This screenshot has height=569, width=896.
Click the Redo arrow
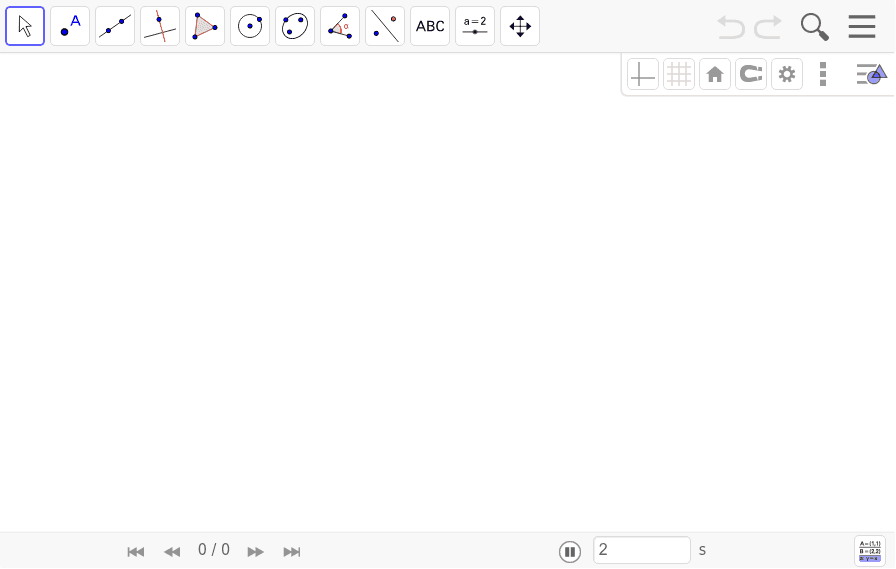[x=768, y=27]
